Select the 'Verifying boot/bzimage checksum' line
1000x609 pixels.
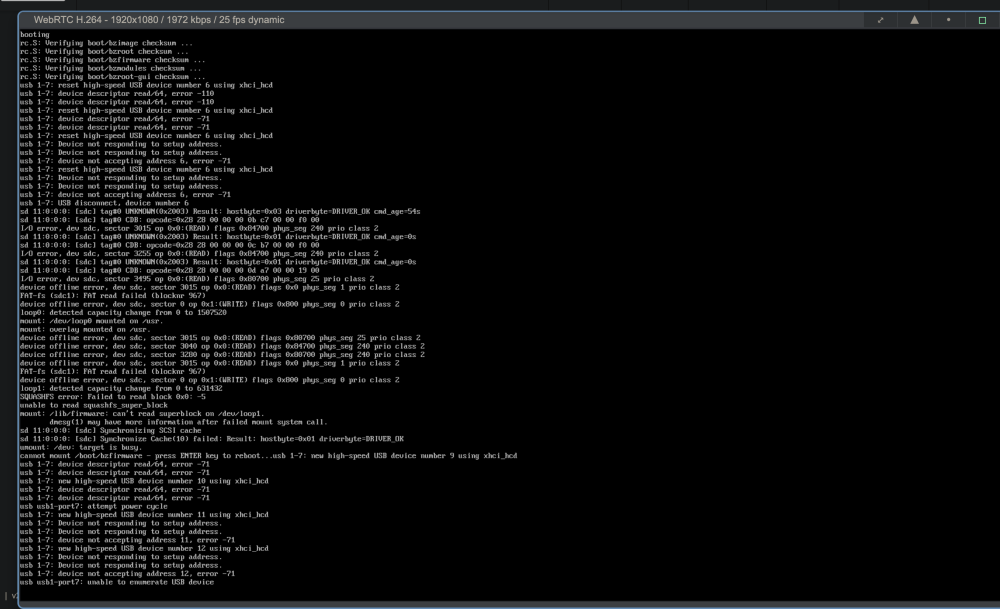[106, 43]
